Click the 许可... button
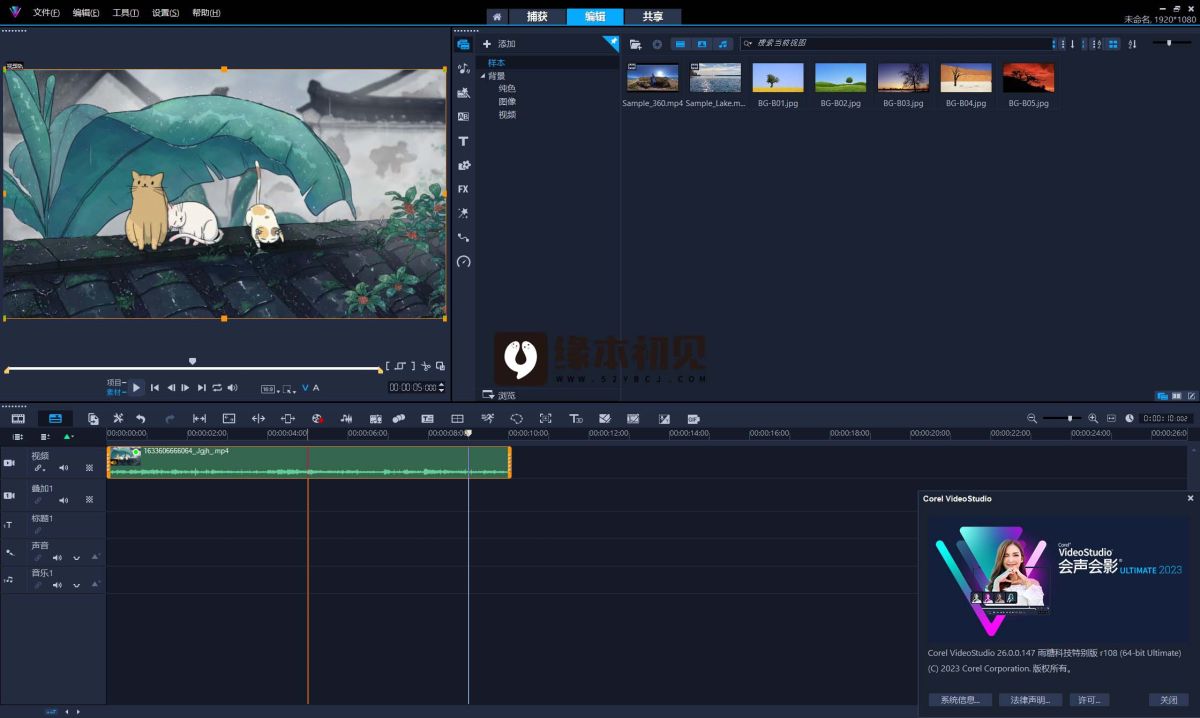This screenshot has width=1200, height=718. [1089, 700]
